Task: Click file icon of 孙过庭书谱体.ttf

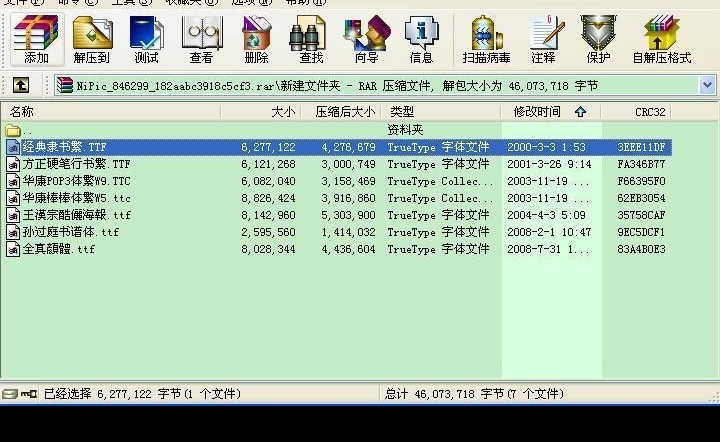Action: click(13, 232)
